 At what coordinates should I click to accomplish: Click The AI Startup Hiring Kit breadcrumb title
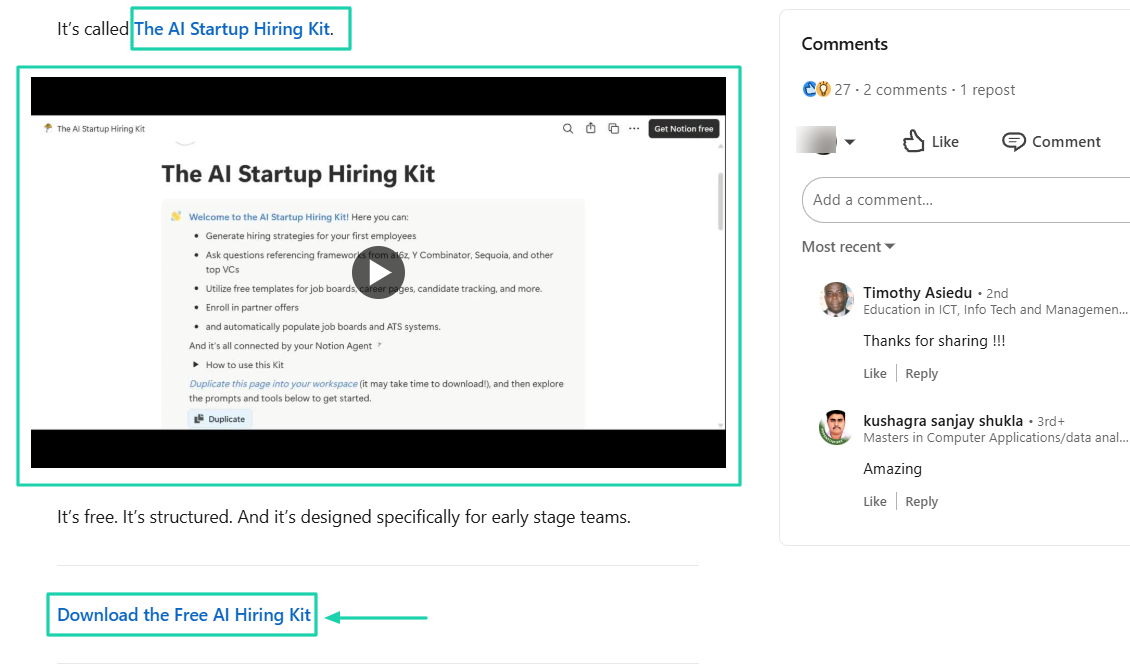click(101, 128)
